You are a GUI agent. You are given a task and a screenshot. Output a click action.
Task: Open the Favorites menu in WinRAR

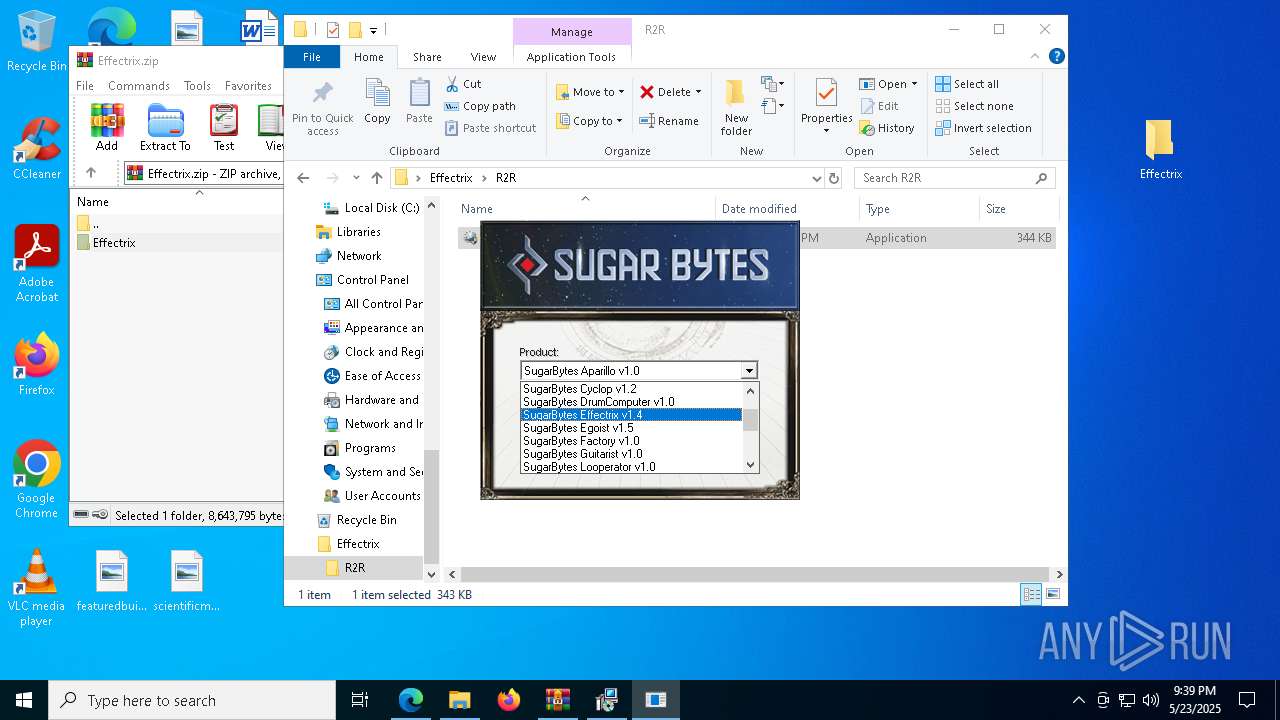tap(248, 86)
